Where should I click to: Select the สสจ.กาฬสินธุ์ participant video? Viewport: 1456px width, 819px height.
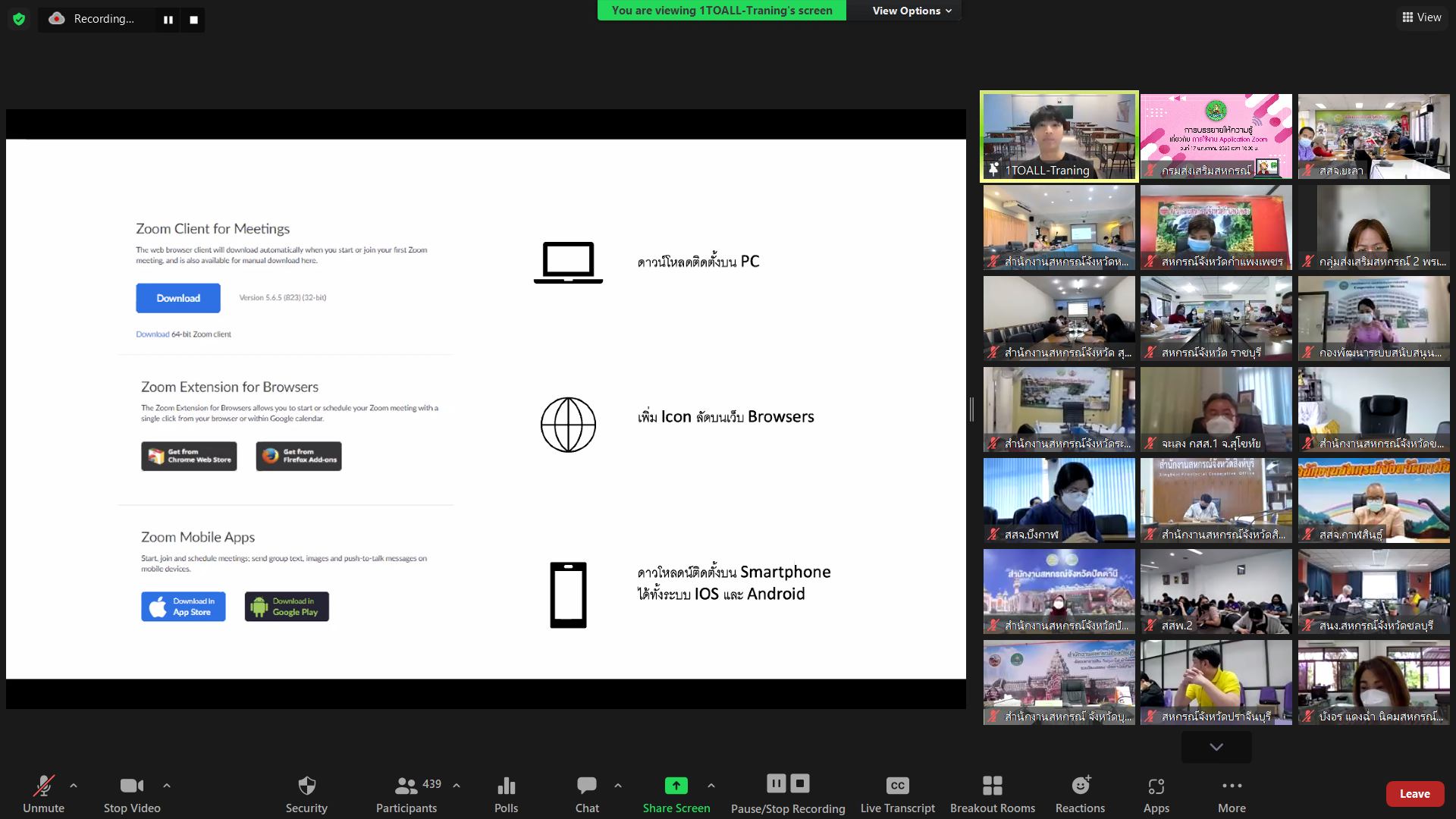[x=1373, y=500]
